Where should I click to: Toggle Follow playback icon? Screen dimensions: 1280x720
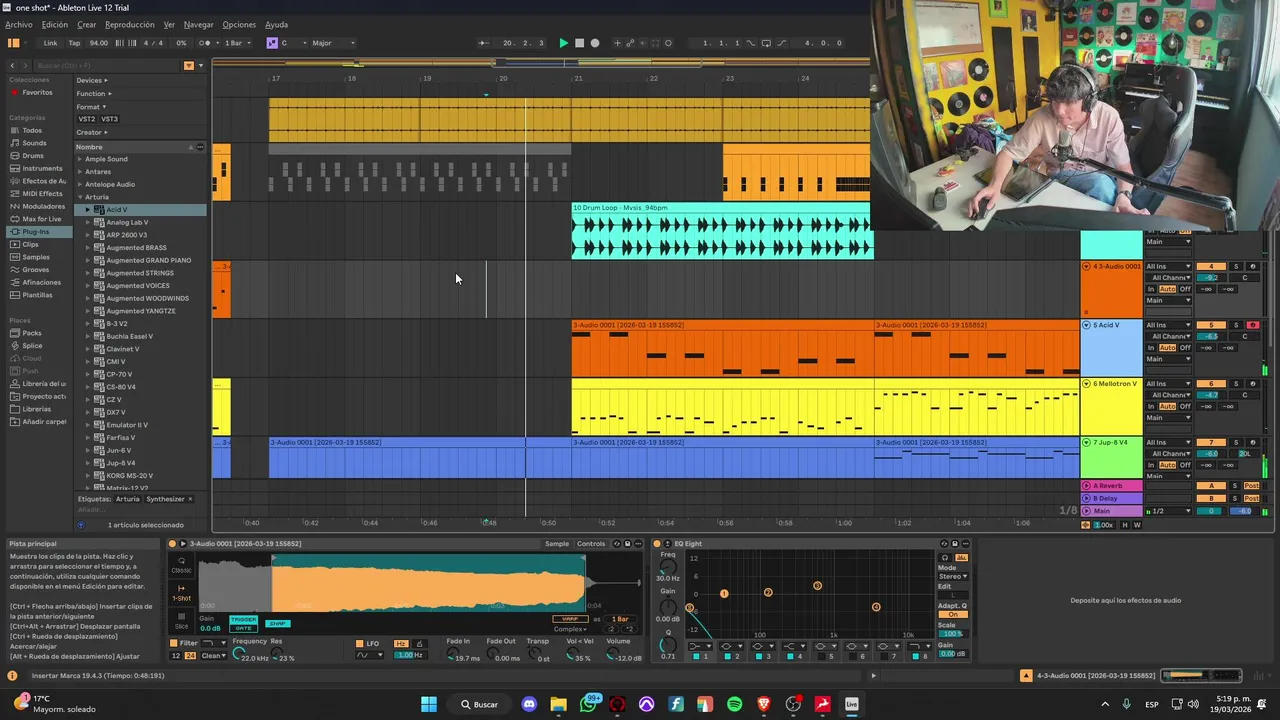tap(484, 43)
